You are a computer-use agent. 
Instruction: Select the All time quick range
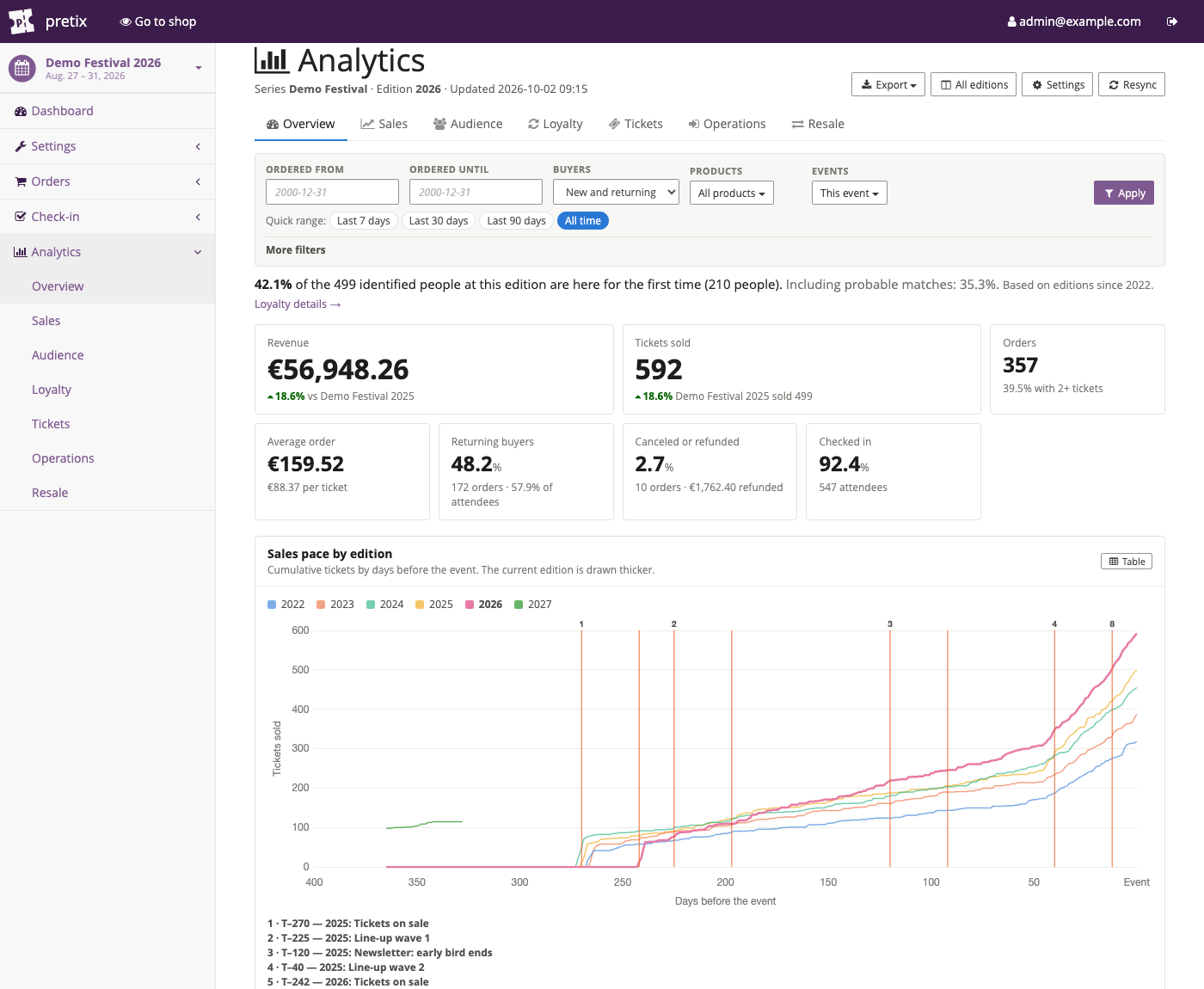pyautogui.click(x=583, y=221)
